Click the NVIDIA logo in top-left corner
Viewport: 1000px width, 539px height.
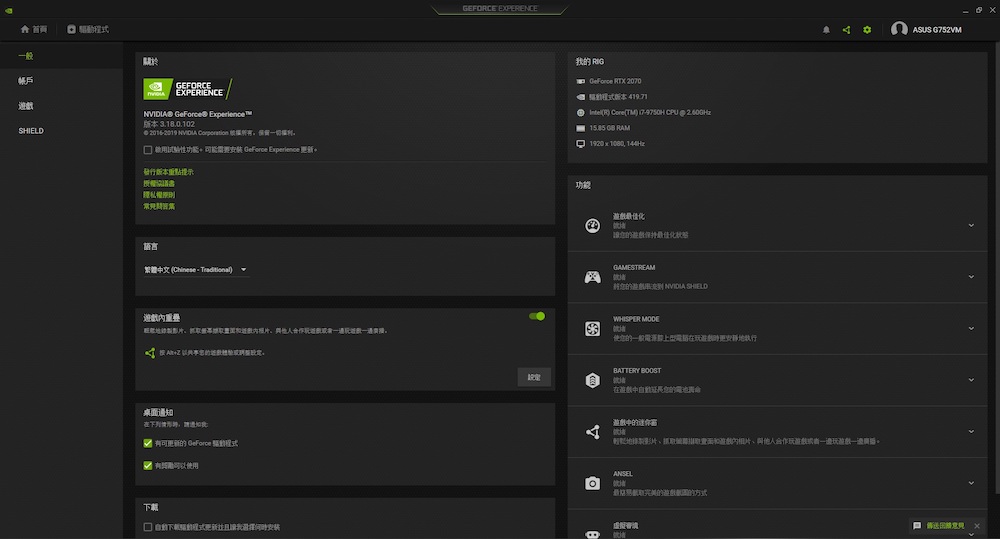[x=8, y=8]
